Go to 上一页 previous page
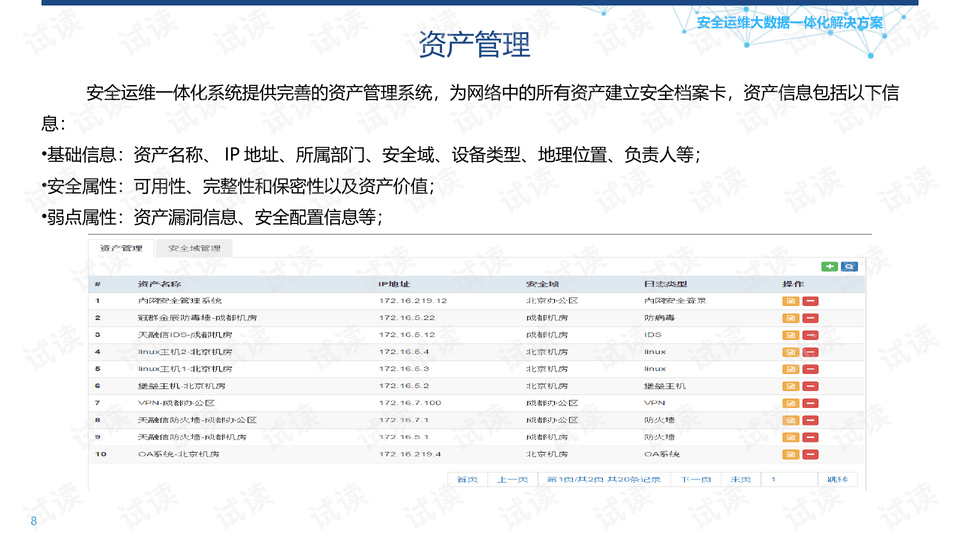 (512, 479)
